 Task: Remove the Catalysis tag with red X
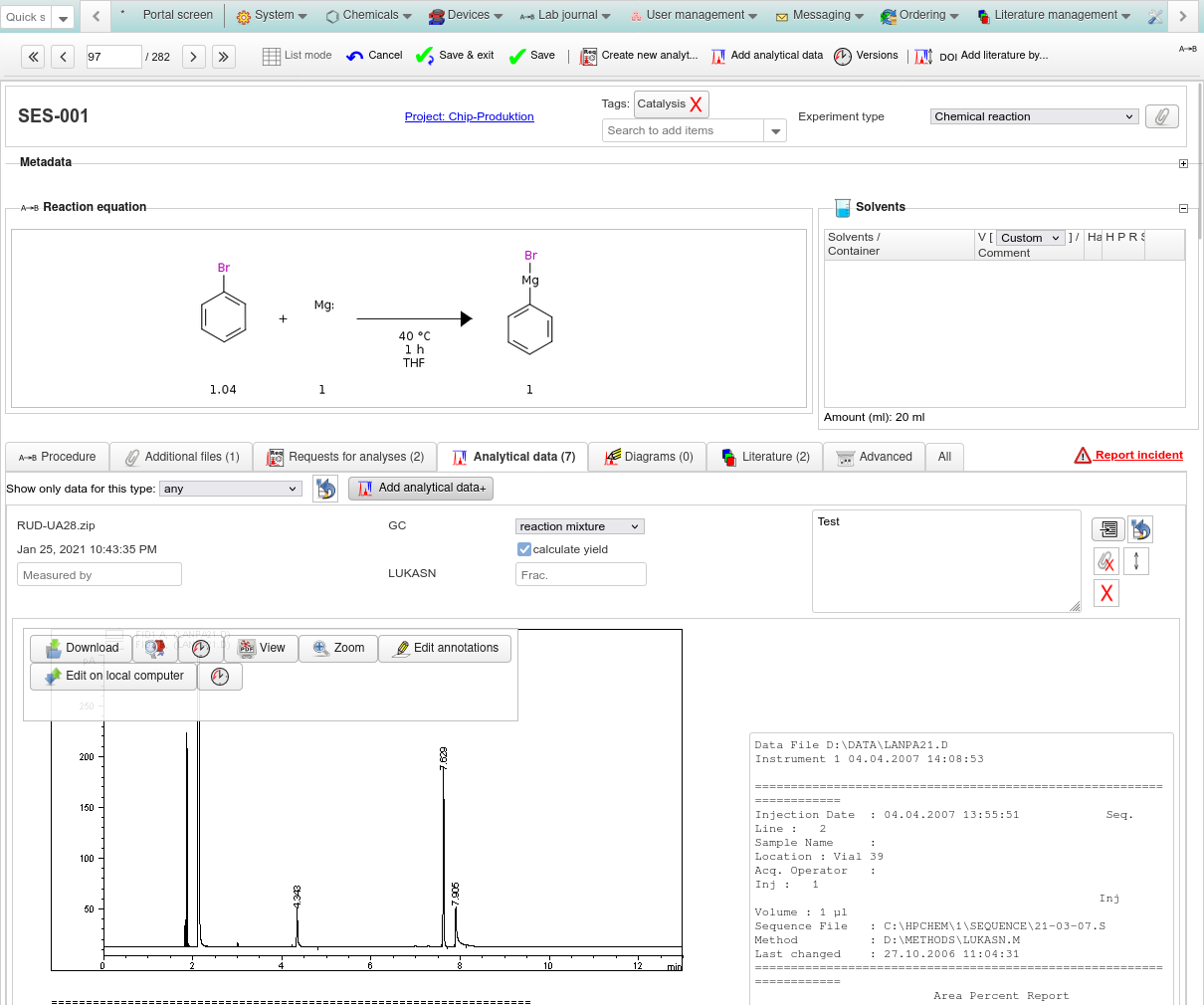(696, 104)
